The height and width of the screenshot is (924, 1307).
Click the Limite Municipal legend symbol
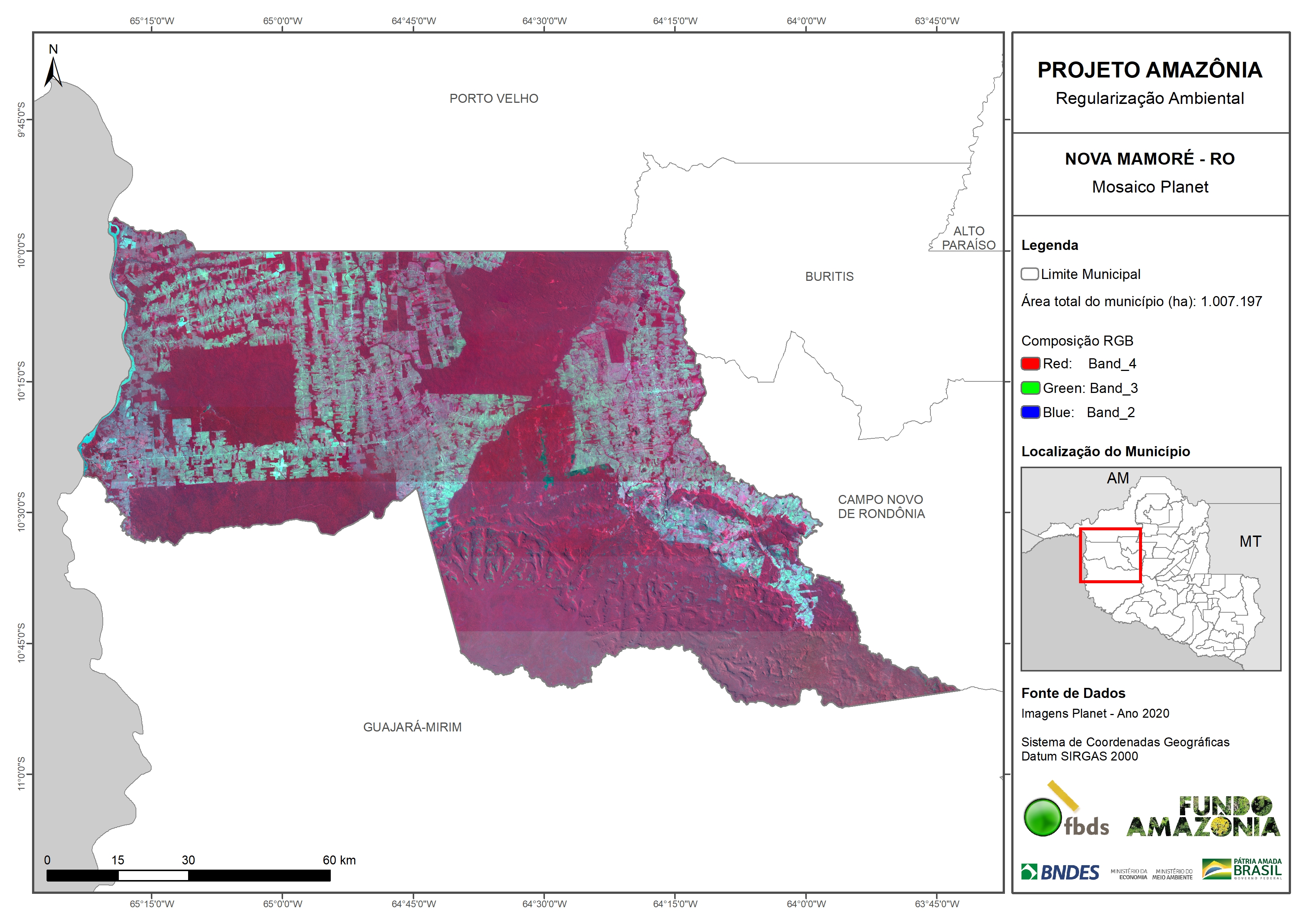coord(1029,274)
